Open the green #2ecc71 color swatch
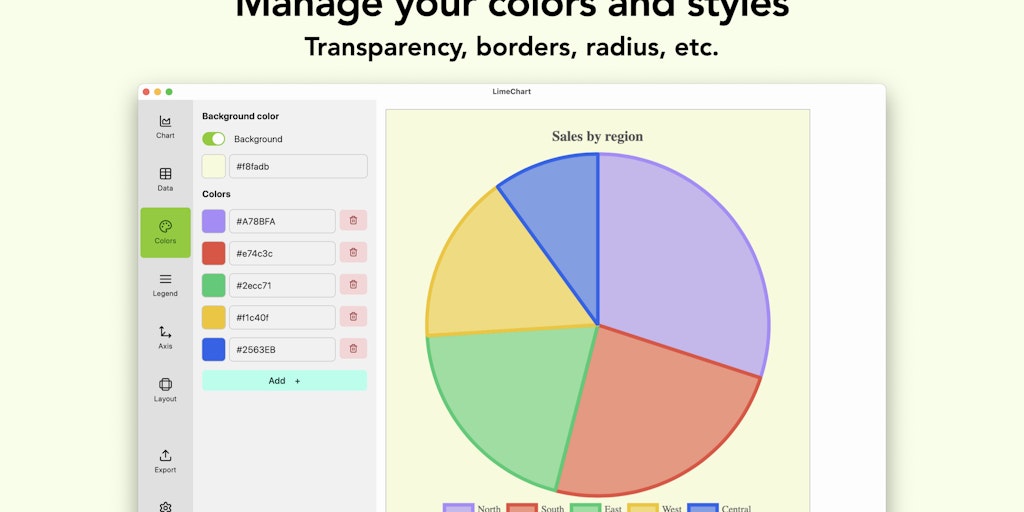 (214, 285)
